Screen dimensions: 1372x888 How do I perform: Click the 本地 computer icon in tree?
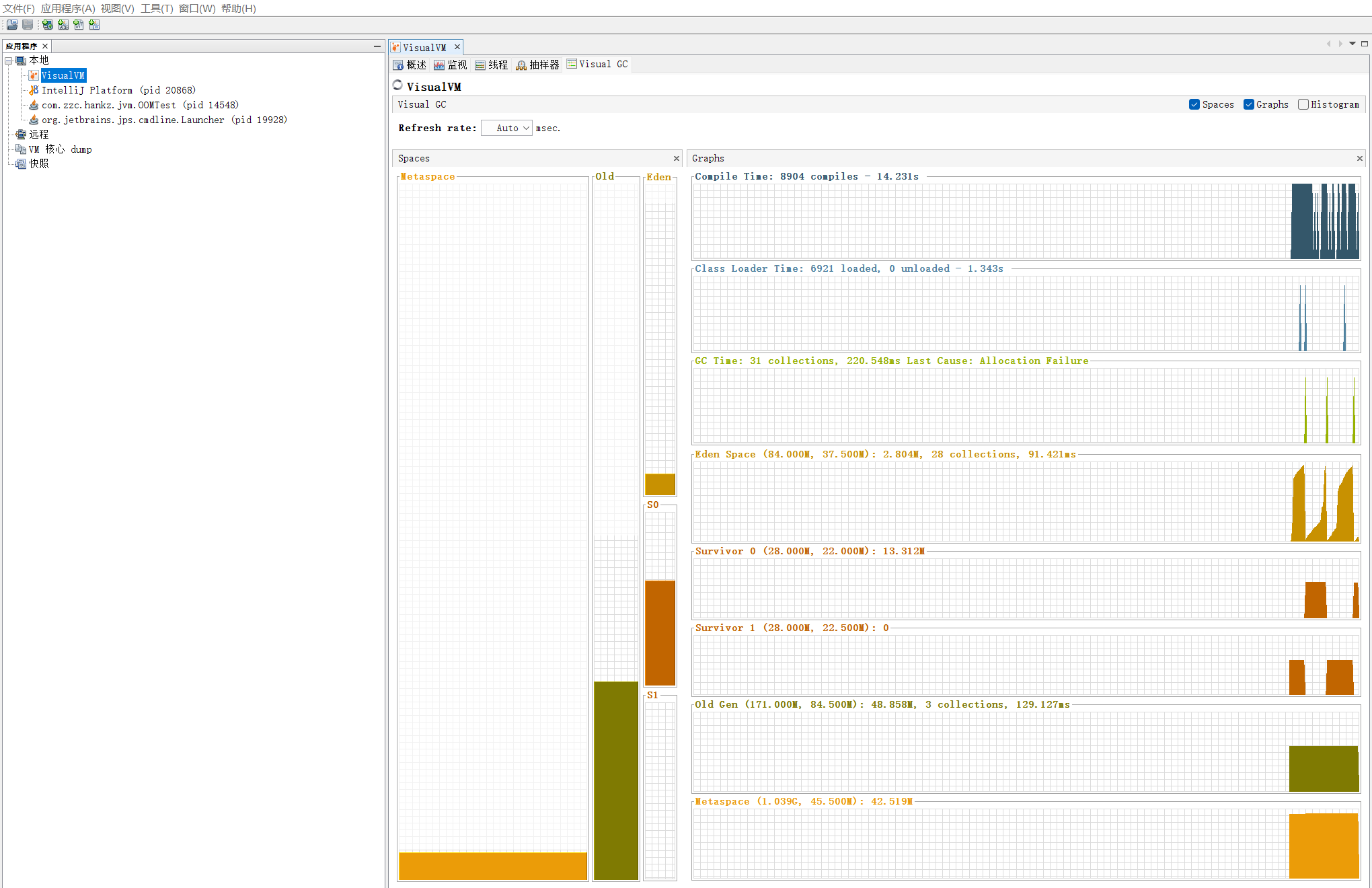[21, 61]
